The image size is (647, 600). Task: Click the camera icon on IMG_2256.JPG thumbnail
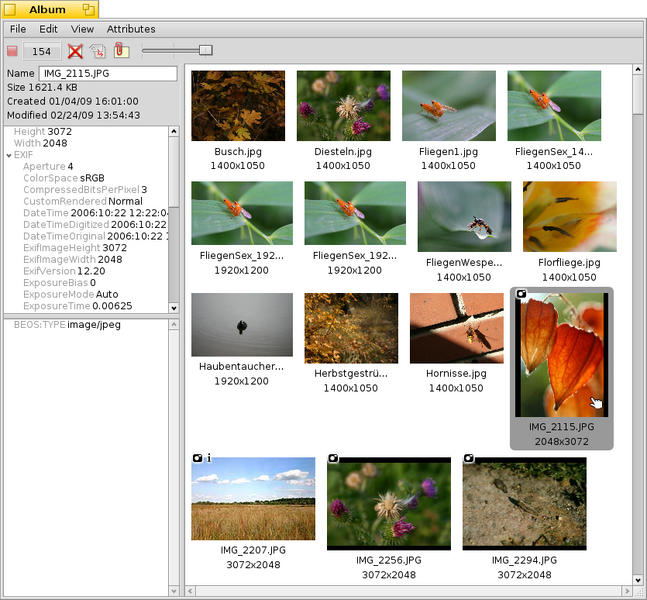click(333, 458)
